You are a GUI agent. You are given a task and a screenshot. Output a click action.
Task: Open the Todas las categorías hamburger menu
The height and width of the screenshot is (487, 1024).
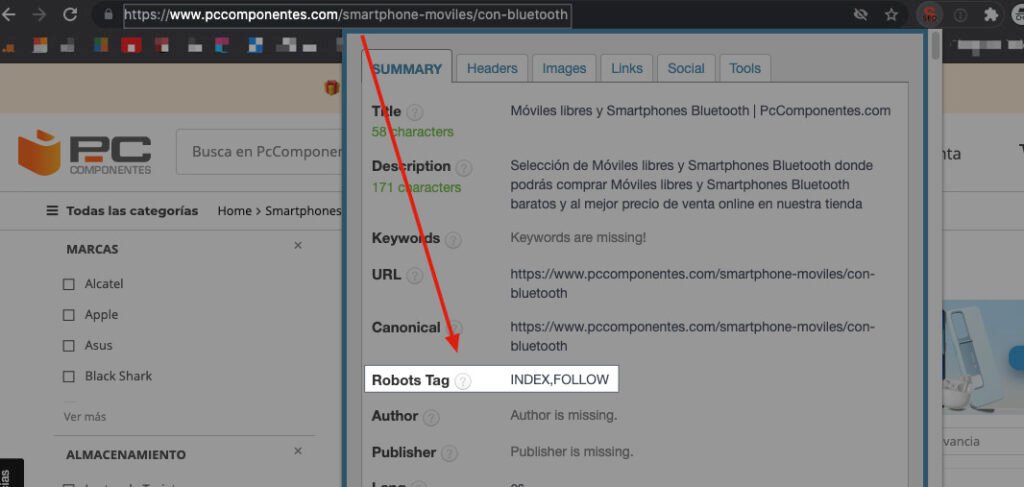coord(52,211)
